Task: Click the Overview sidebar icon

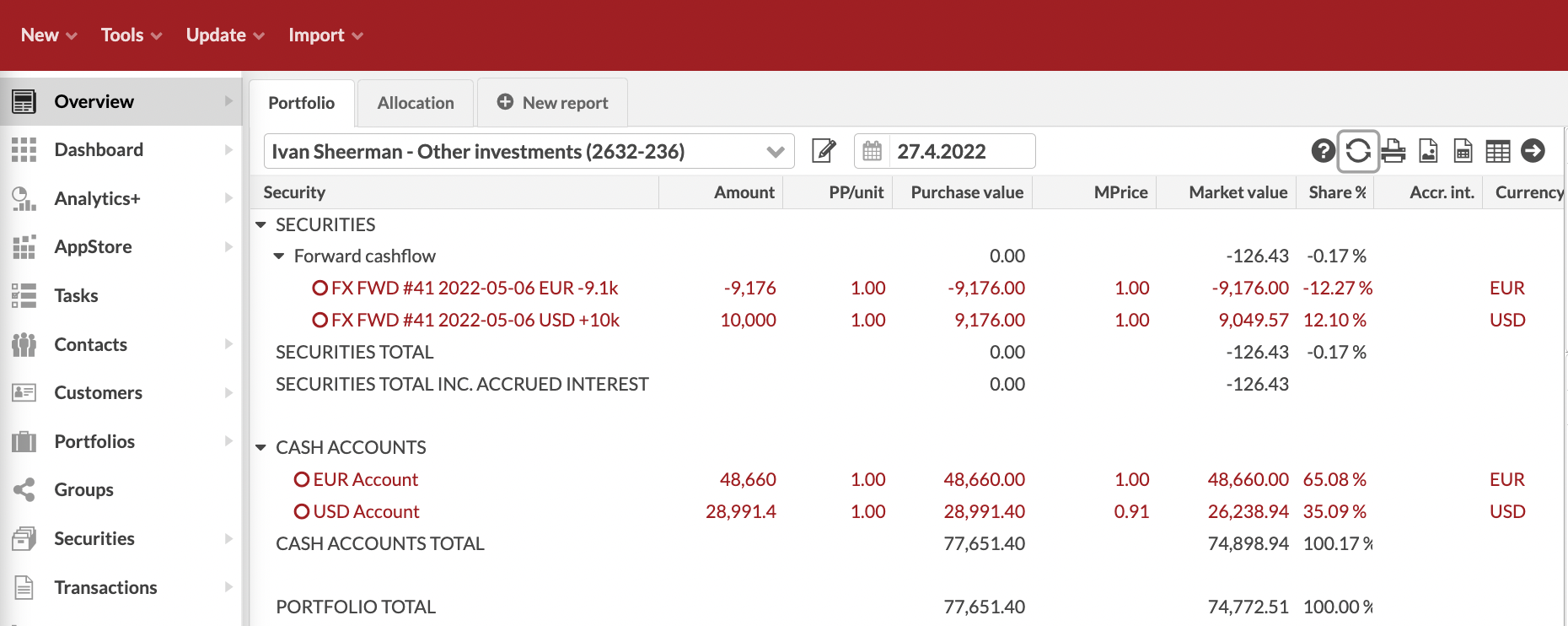Action: point(24,101)
